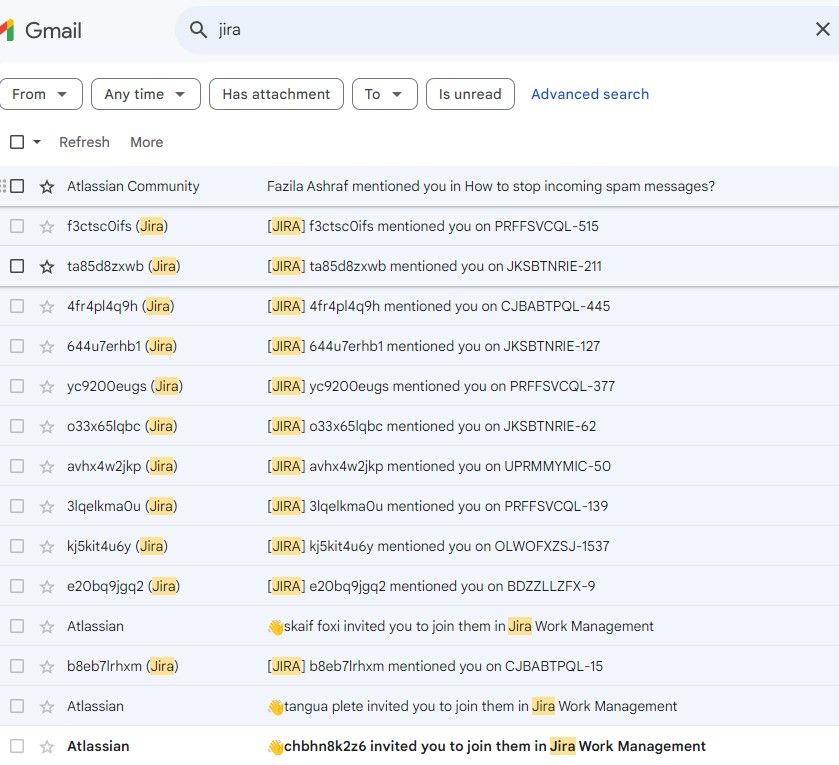Check the o33x65lqbc email checkbox
Viewport: 839px width, 765px height.
click(17, 426)
